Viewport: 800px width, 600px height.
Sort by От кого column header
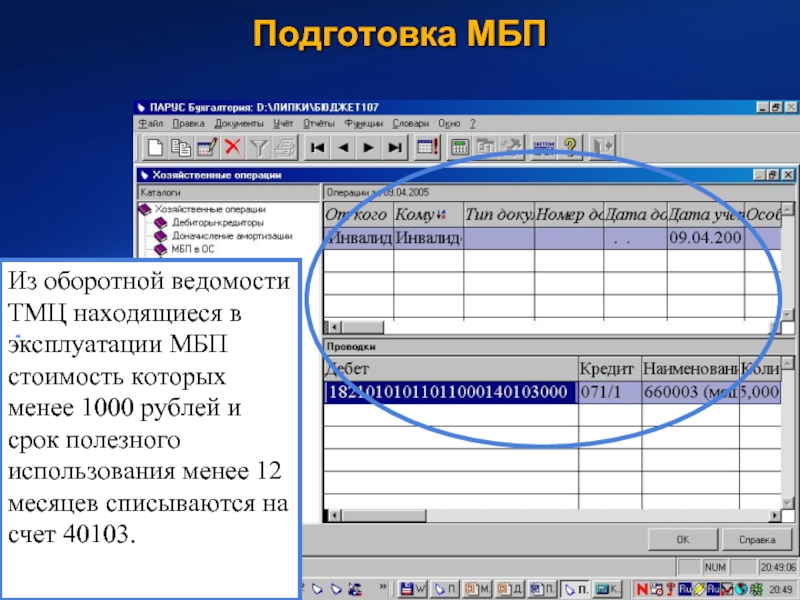pos(358,214)
